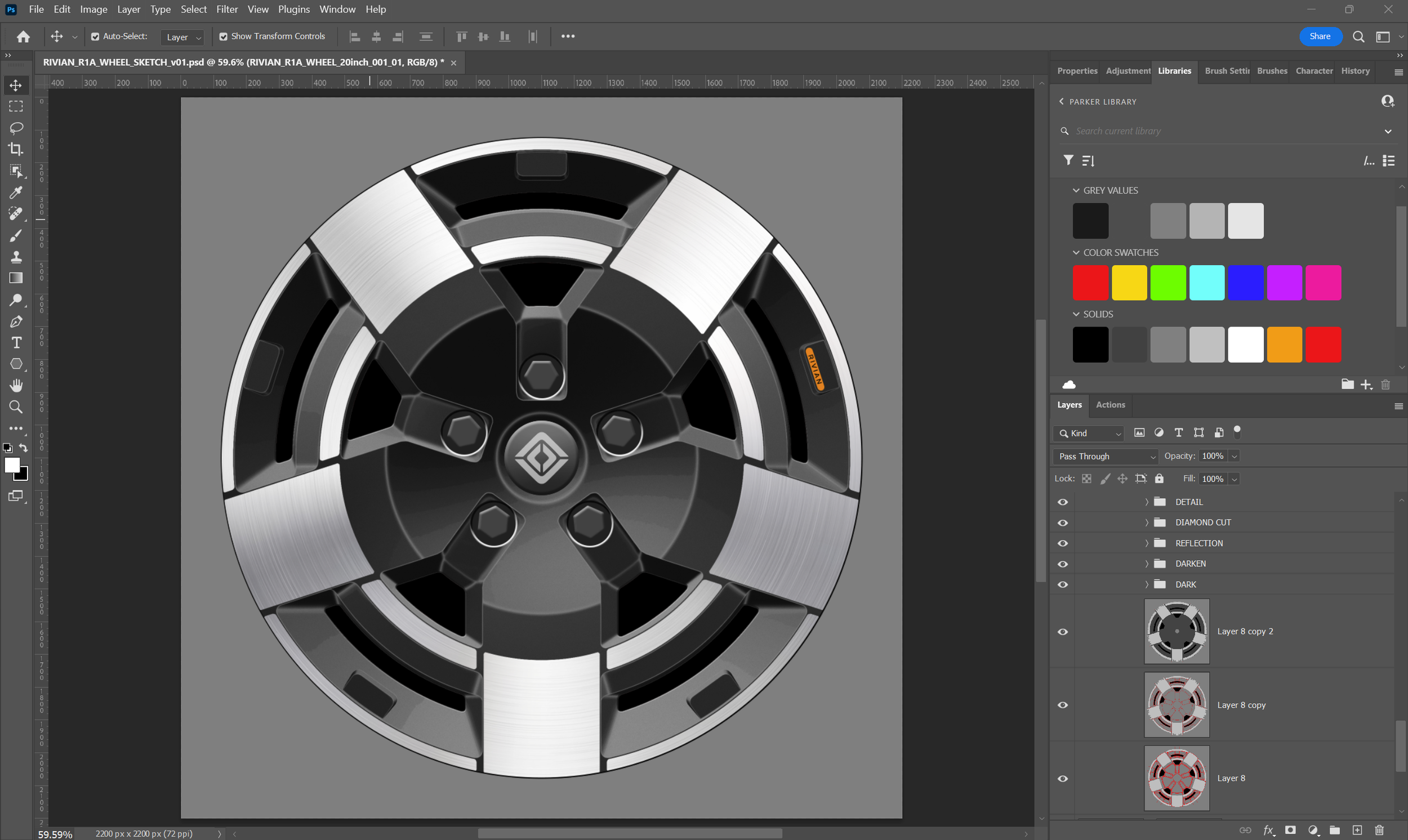The width and height of the screenshot is (1408, 840).
Task: Pick the red swatch in COLOR SWATCHES
Action: tap(1090, 283)
